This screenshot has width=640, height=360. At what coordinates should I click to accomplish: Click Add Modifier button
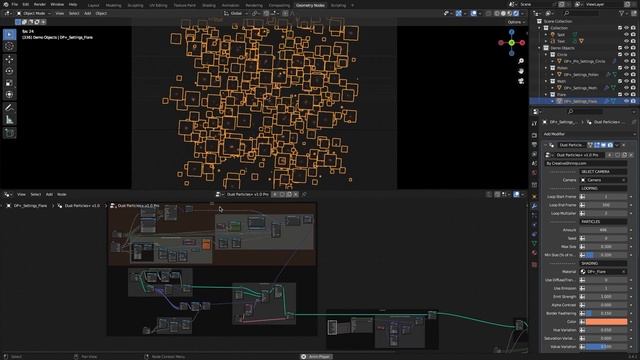(x=589, y=134)
